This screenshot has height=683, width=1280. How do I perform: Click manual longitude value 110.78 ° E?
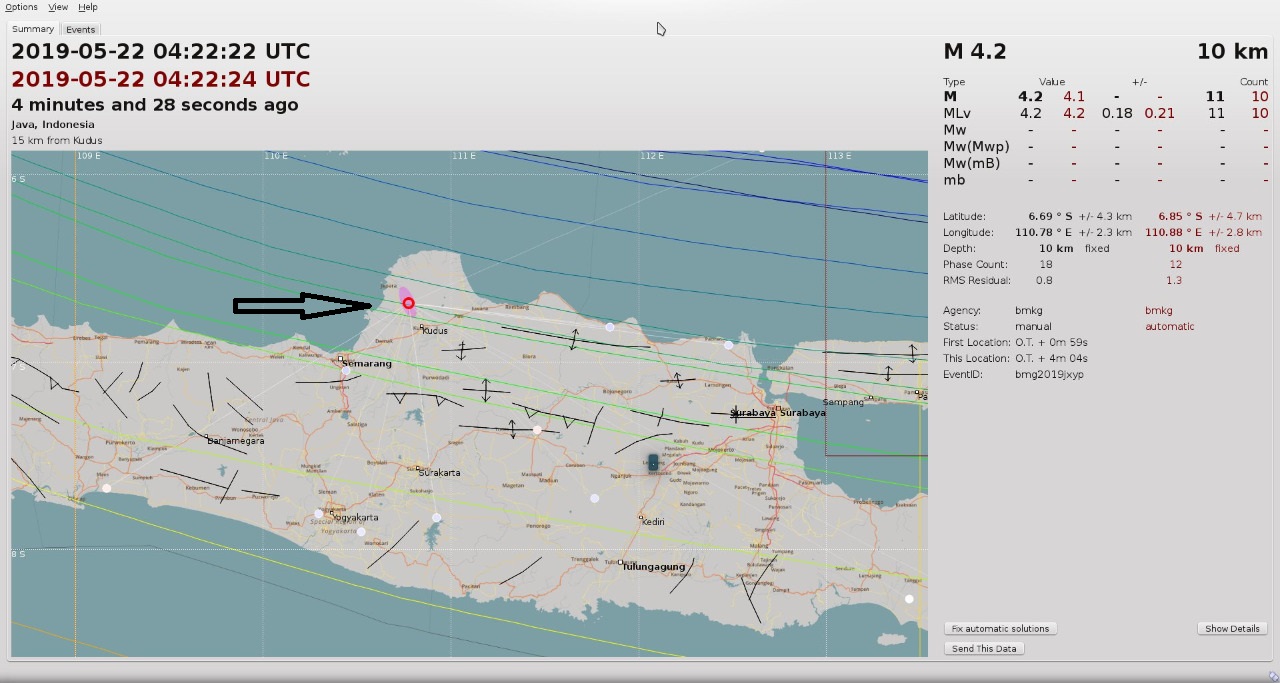(1044, 232)
